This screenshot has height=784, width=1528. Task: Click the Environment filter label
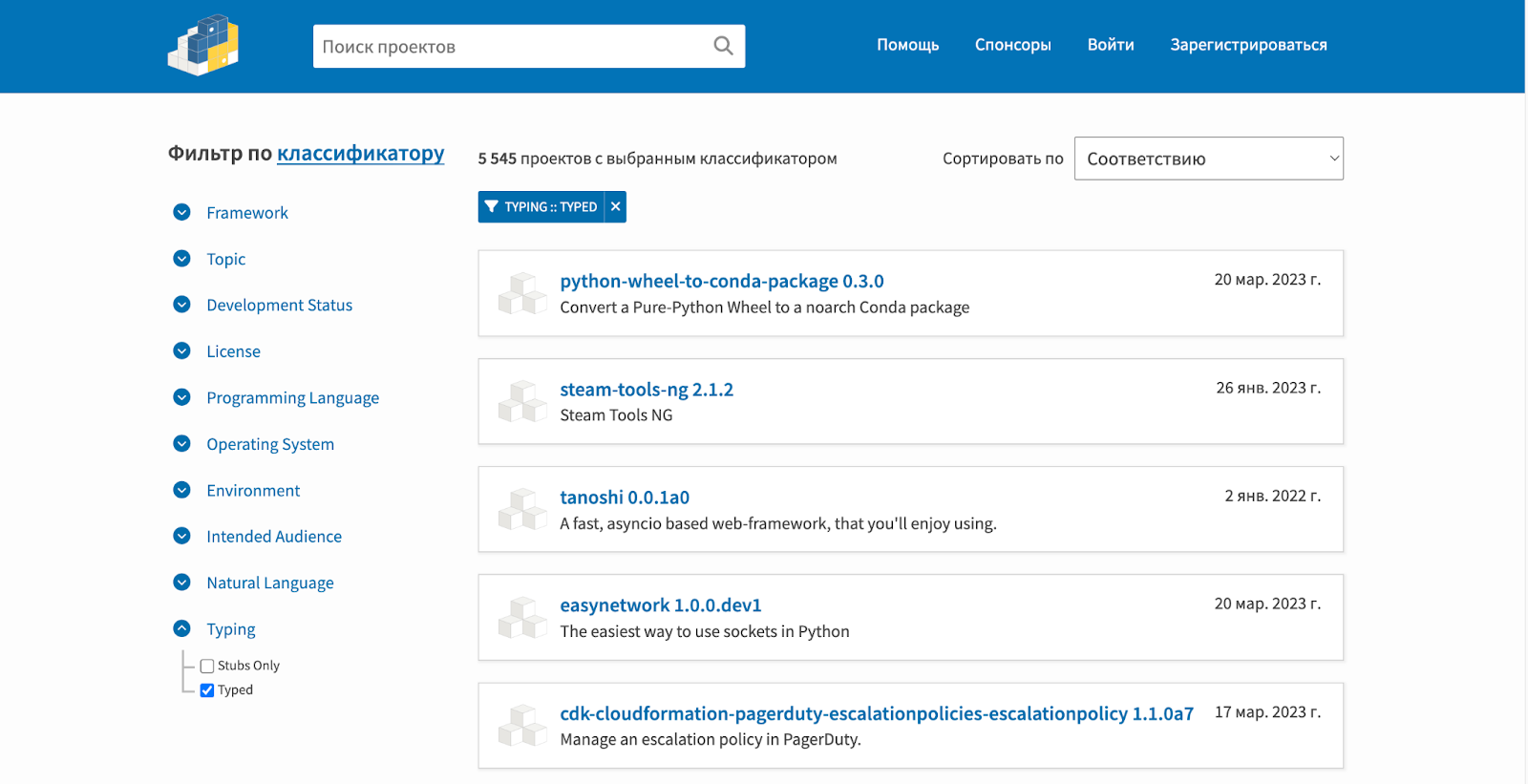253,490
